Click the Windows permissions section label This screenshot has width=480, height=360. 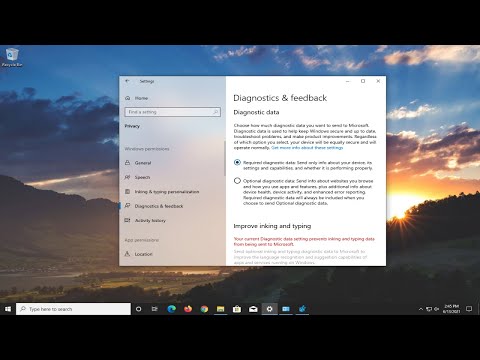click(x=147, y=149)
